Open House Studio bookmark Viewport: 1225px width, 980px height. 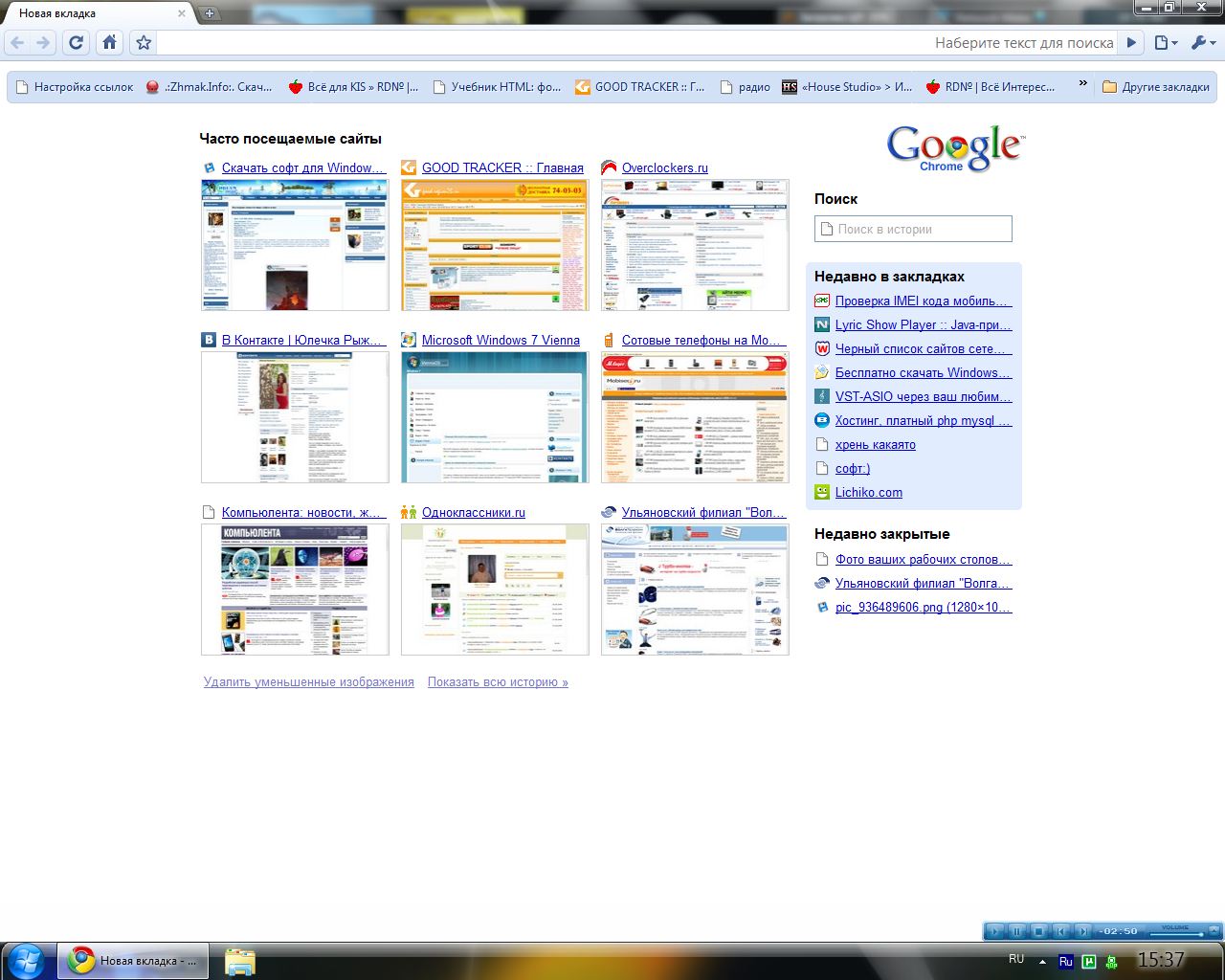848,87
